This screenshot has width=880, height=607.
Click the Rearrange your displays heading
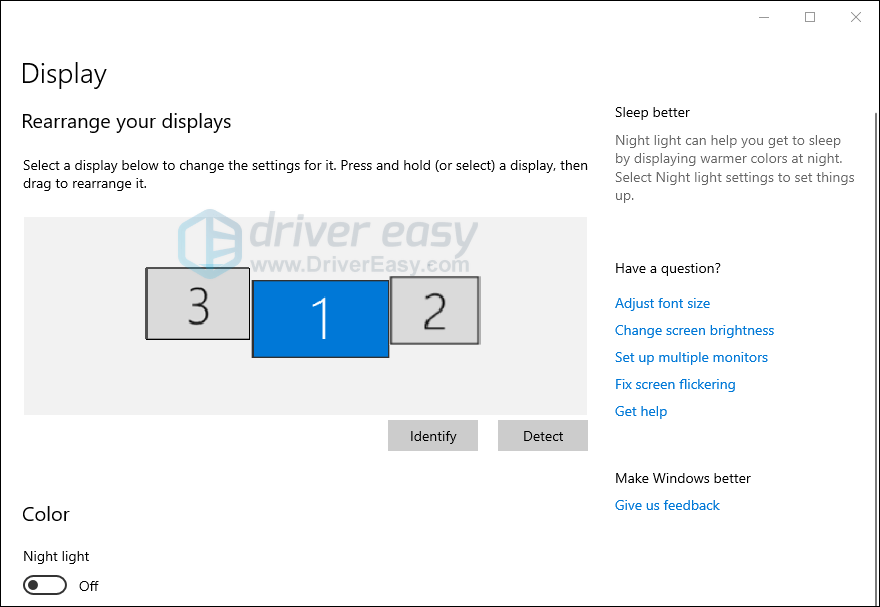click(x=126, y=122)
